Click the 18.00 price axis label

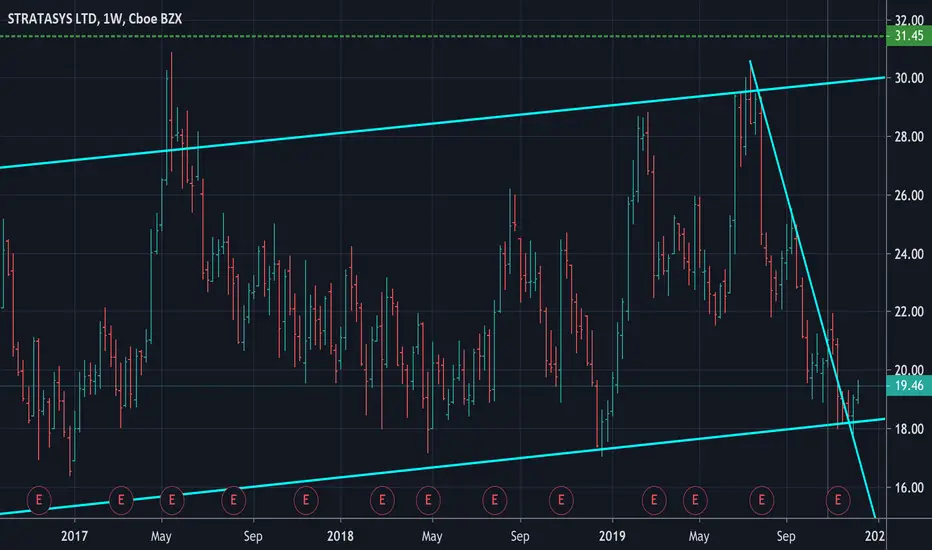(x=909, y=429)
